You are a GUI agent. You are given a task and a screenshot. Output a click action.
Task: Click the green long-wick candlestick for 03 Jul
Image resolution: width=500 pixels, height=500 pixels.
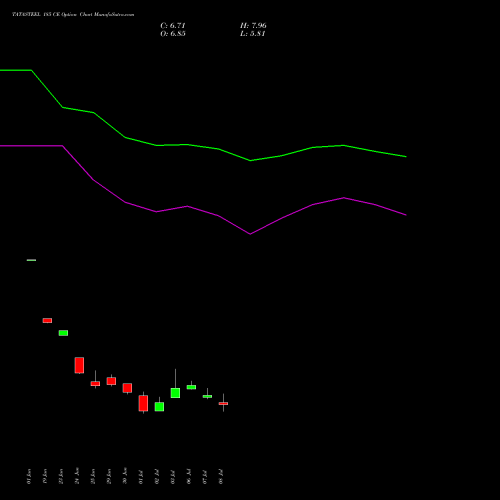(x=175, y=393)
